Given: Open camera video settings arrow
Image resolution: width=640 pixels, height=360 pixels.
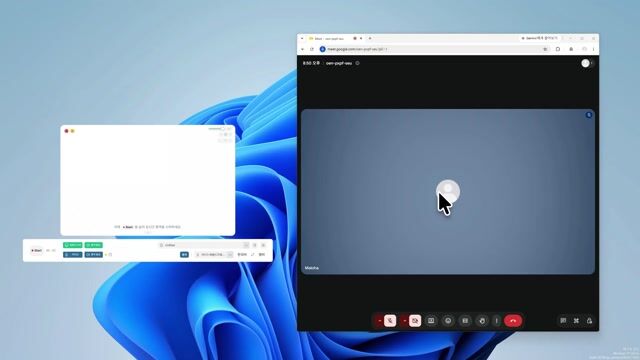Looking at the screenshot, I should click(404, 321).
